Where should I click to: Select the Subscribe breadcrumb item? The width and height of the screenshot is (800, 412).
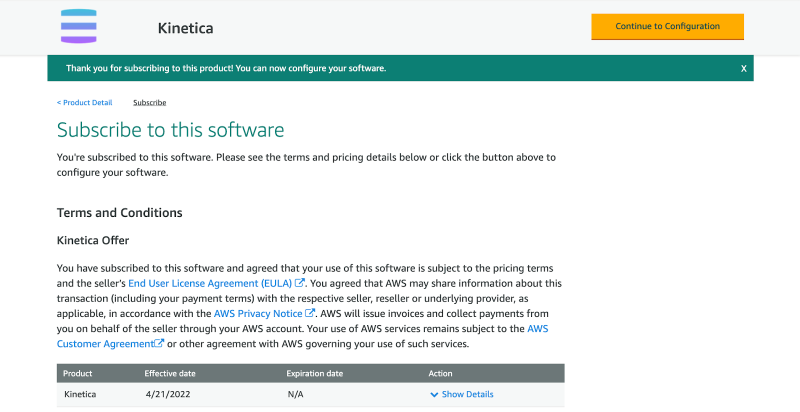tap(149, 102)
